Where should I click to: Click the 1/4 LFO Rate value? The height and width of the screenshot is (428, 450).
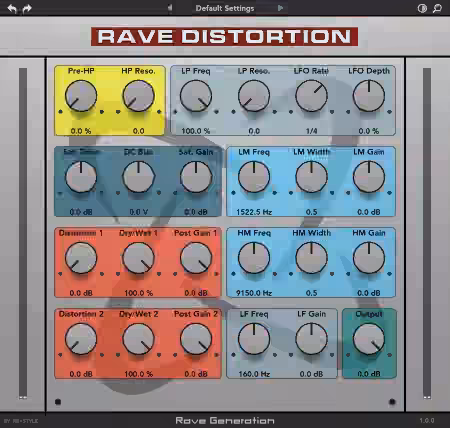coord(311,131)
